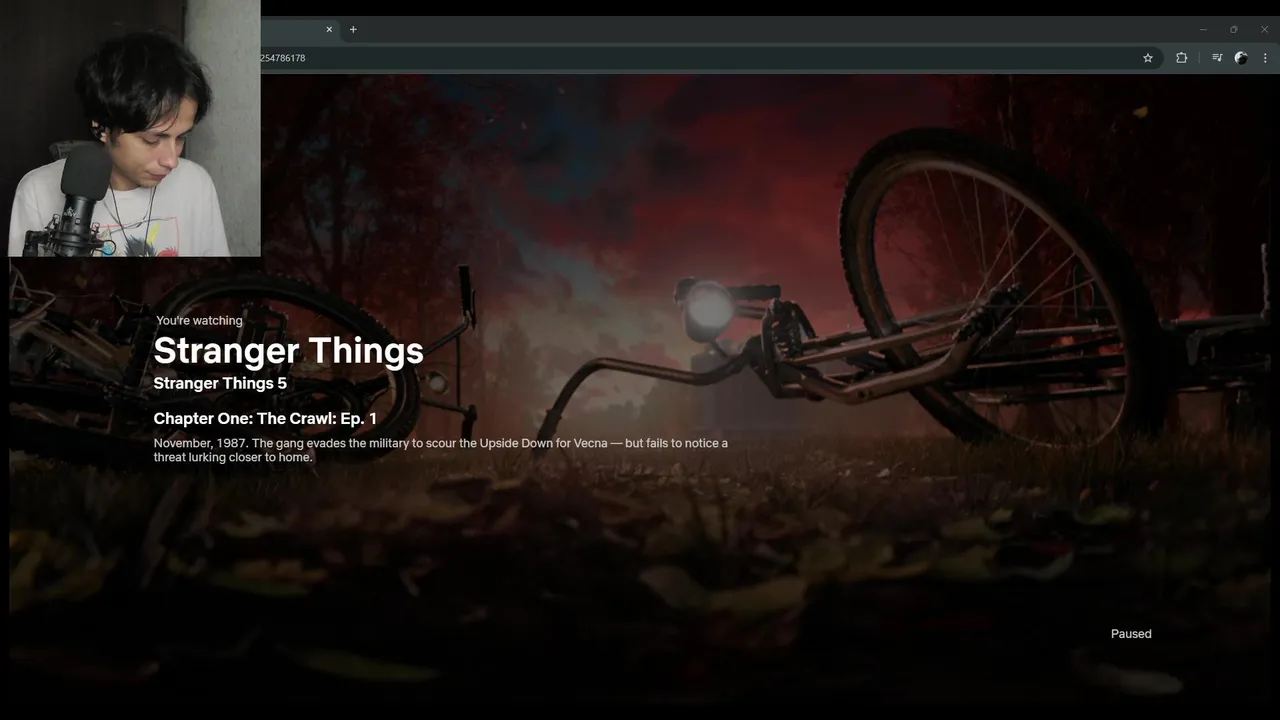
Task: Click the 'Stranger Things' show title
Action: tap(288, 350)
